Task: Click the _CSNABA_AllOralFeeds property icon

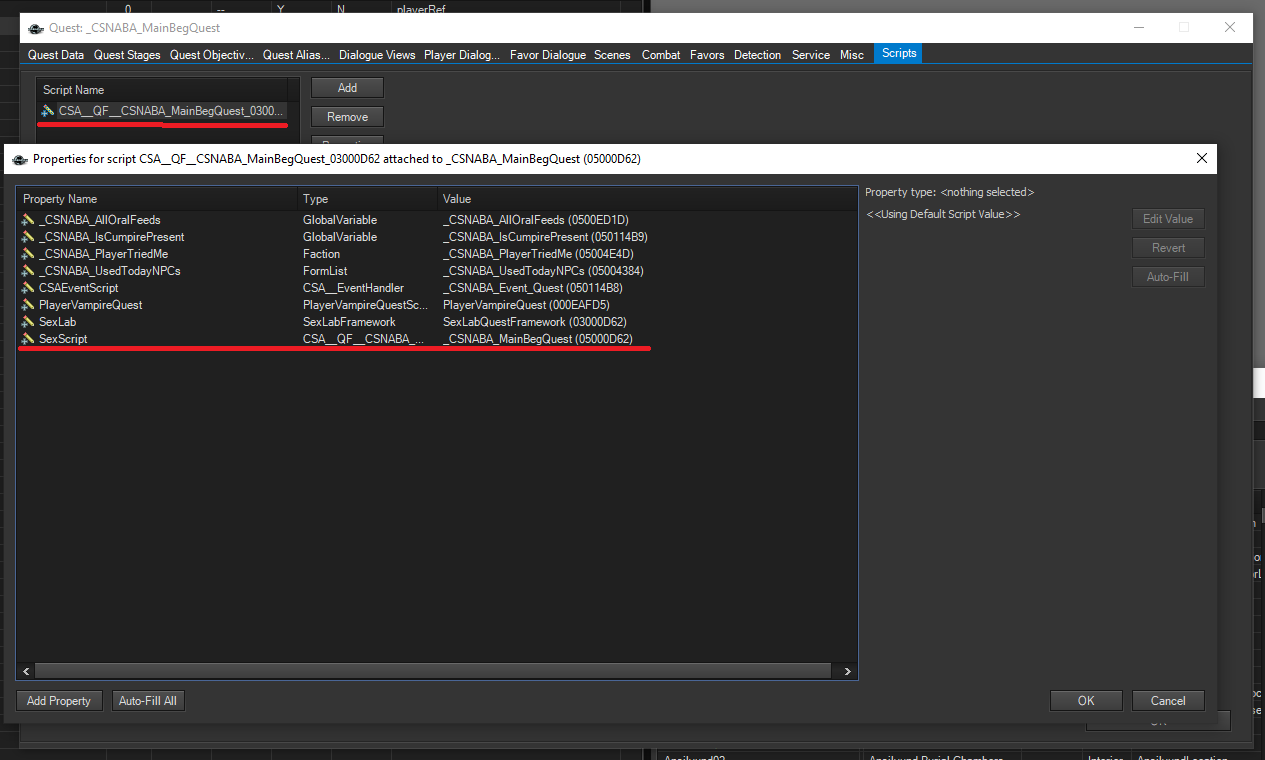Action: 28,220
